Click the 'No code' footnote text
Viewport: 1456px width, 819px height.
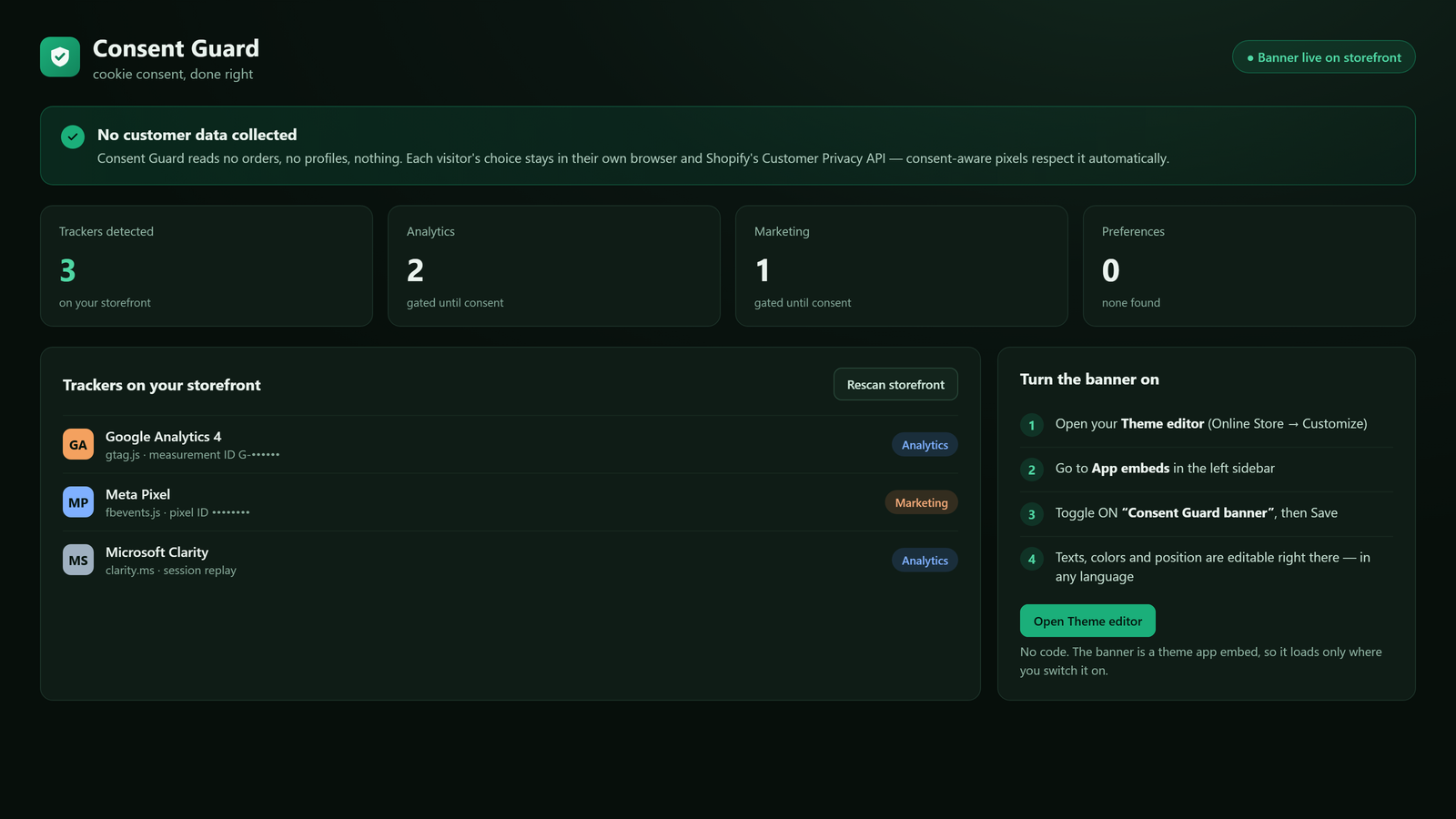click(1201, 662)
